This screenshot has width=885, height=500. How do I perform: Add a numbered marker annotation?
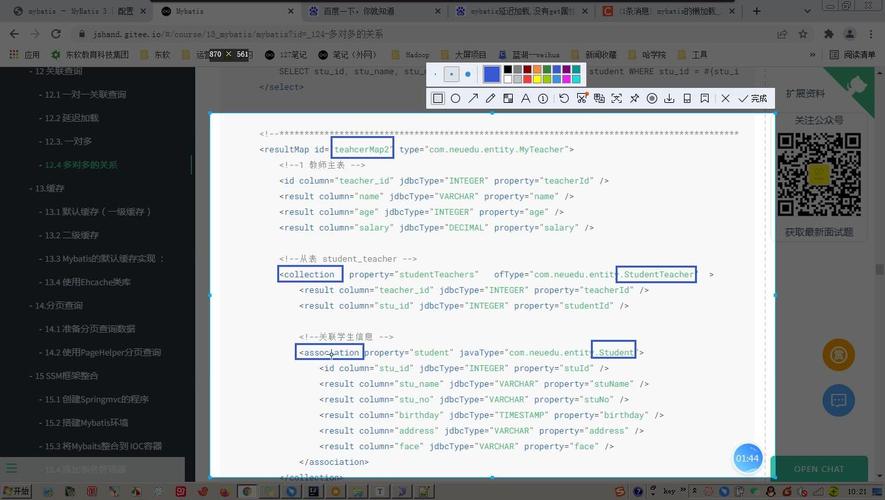pos(543,99)
